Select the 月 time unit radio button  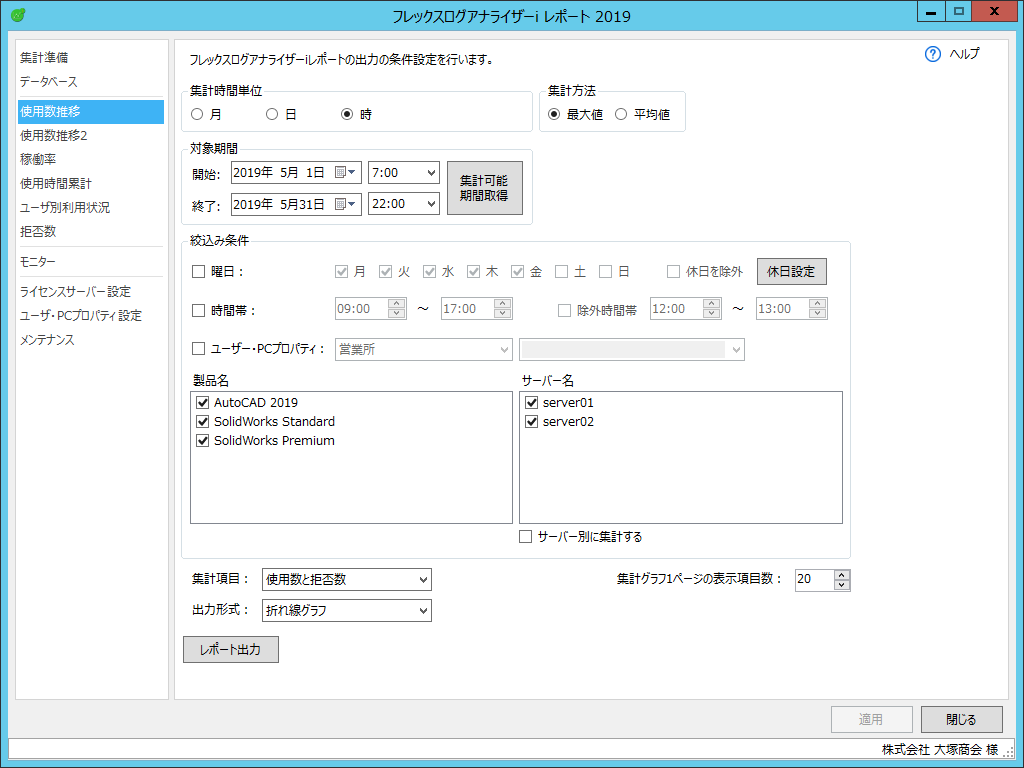197,114
